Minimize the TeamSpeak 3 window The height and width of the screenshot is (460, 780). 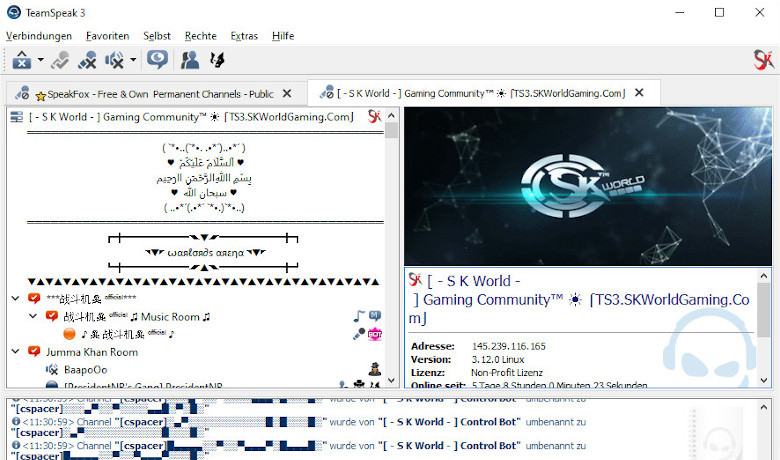tap(680, 12)
